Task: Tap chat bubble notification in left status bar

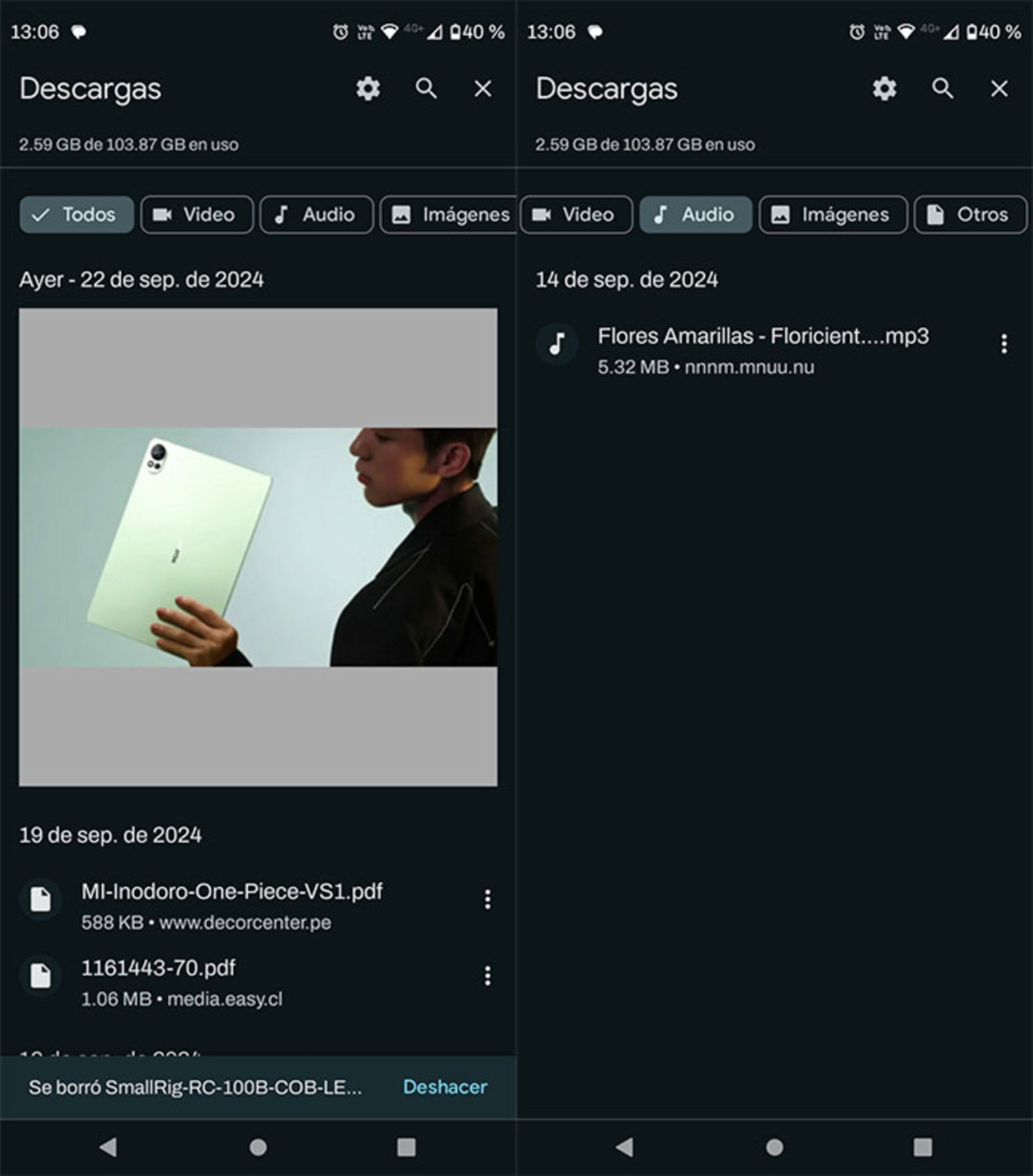Action: click(x=79, y=32)
